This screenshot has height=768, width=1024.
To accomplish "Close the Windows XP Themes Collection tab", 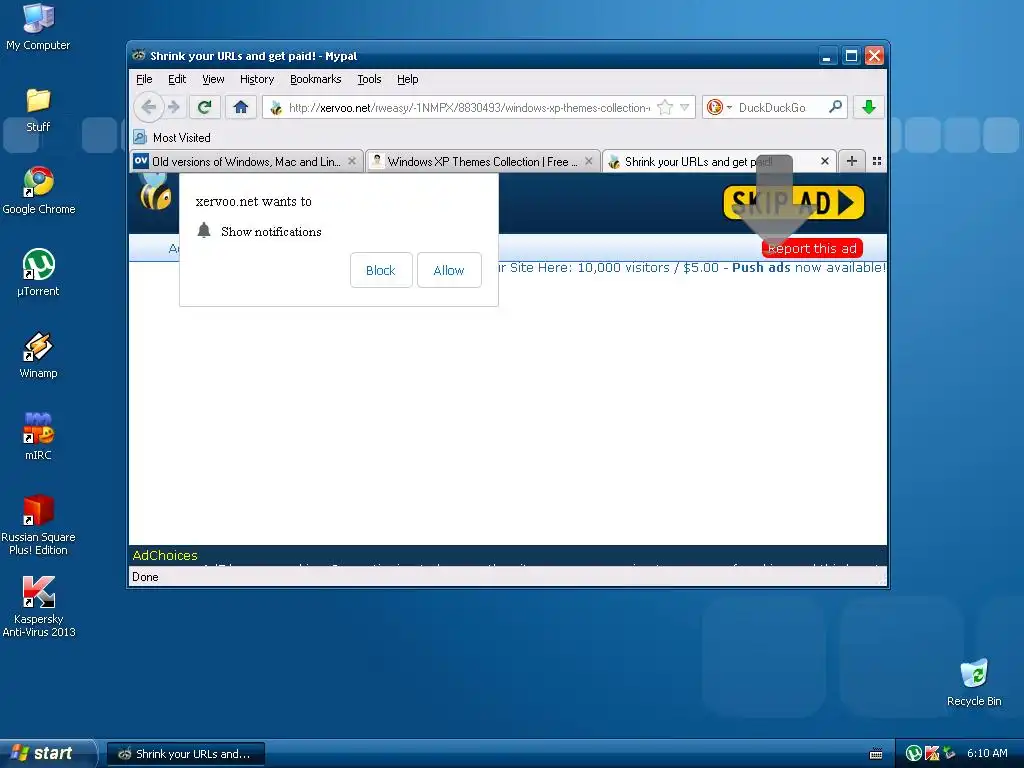I will point(588,161).
